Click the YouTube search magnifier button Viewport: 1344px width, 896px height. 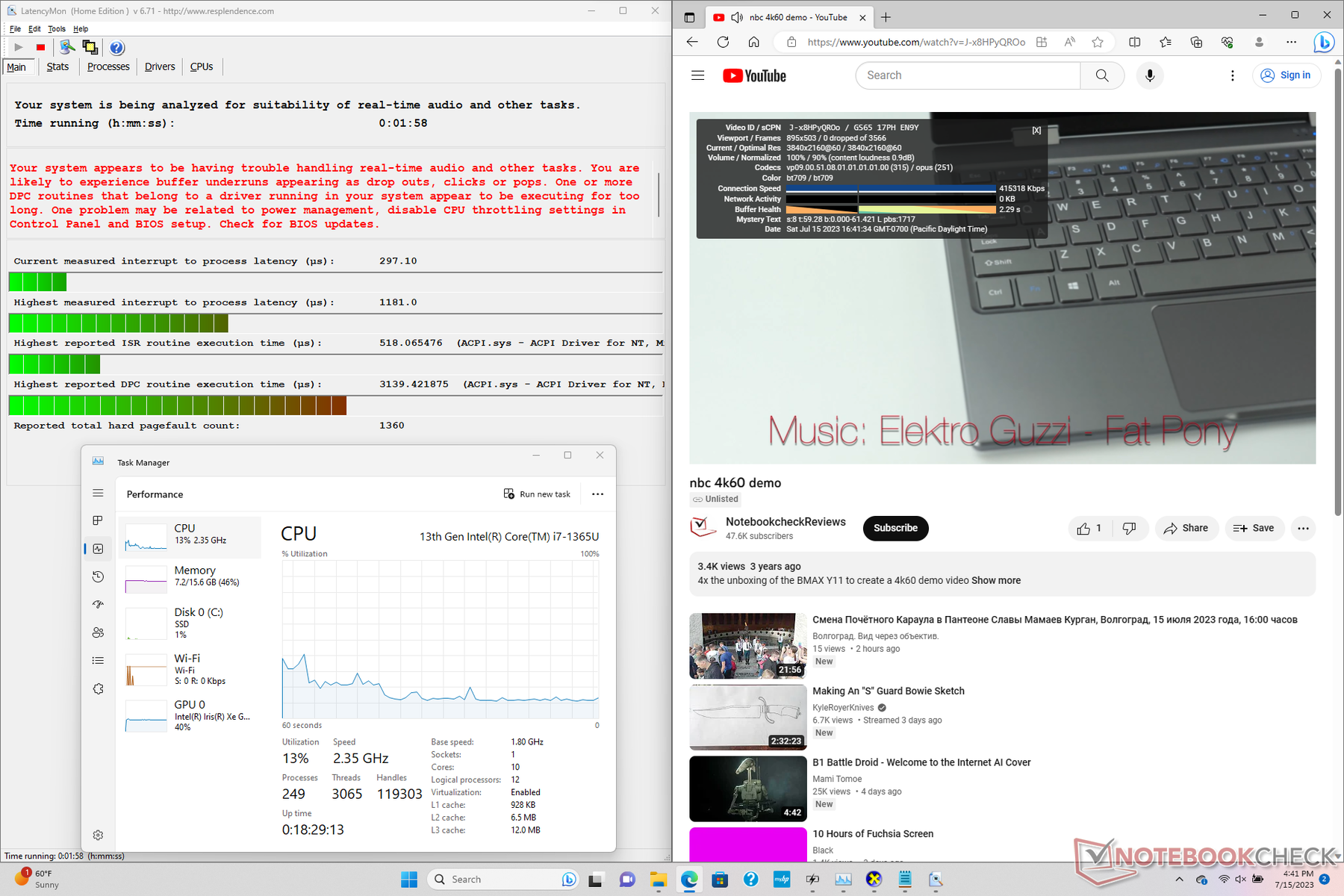pos(1102,75)
